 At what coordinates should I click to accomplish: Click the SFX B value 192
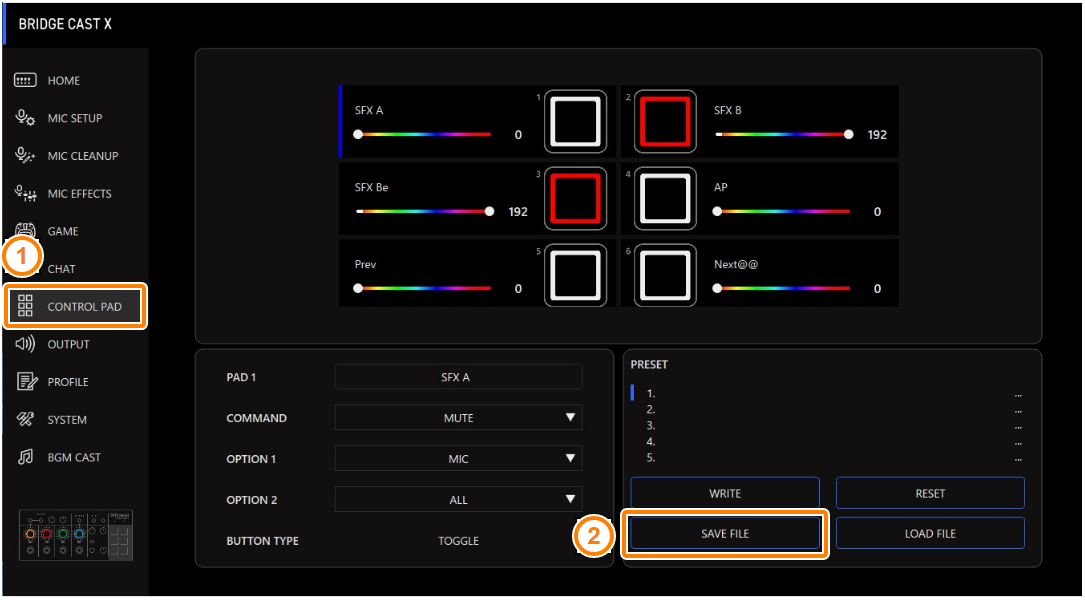click(x=877, y=135)
